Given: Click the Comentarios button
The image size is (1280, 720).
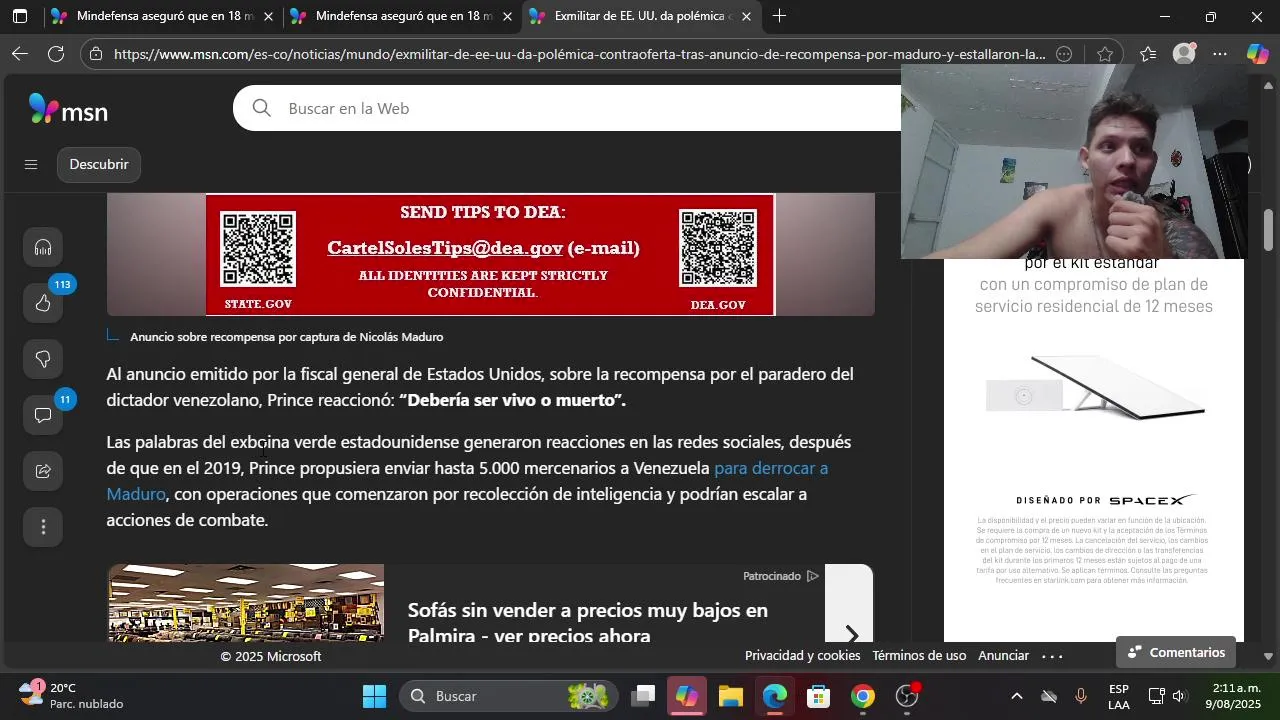Looking at the screenshot, I should [1176, 653].
